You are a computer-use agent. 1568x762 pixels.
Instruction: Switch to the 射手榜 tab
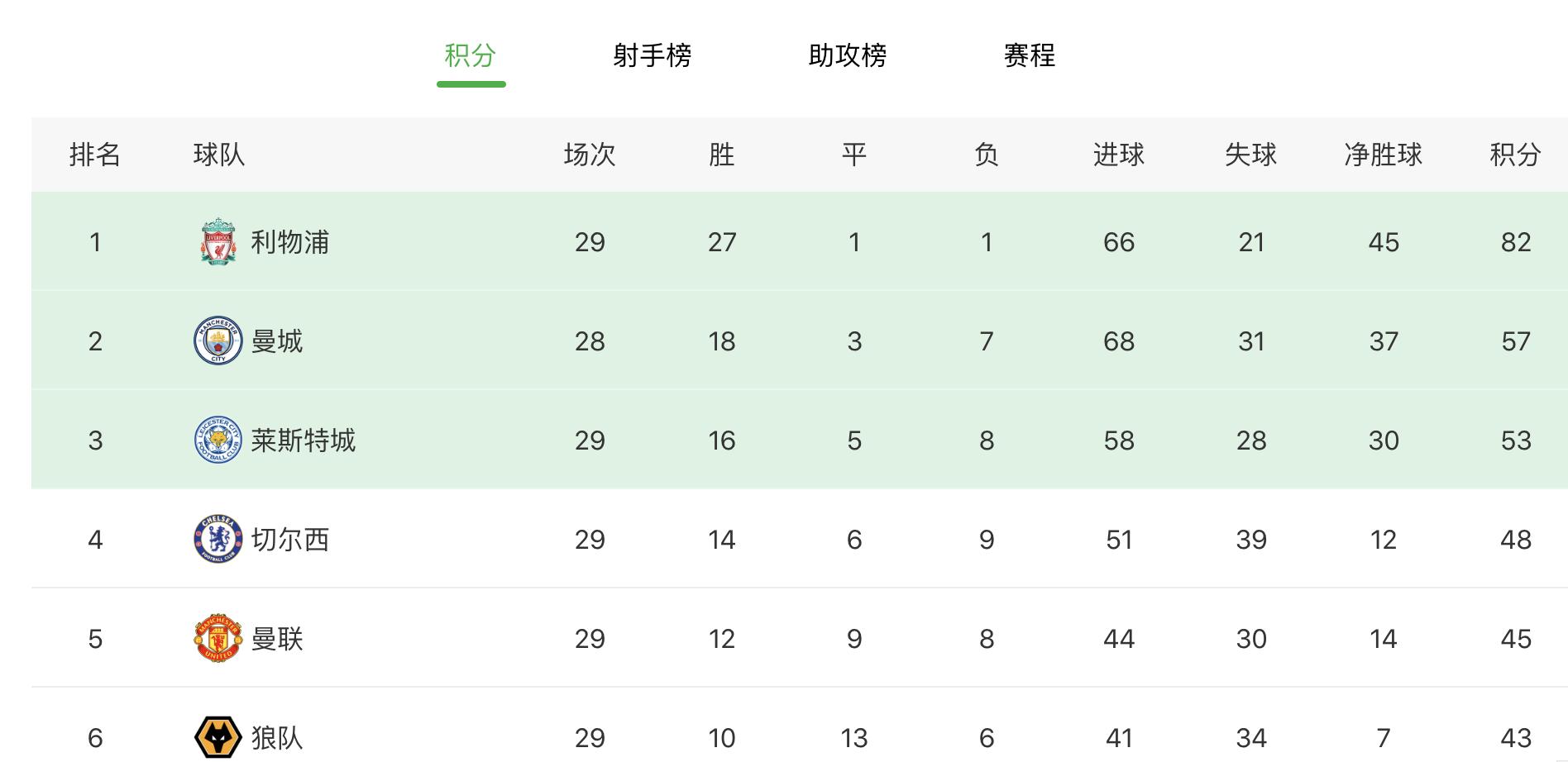653,55
